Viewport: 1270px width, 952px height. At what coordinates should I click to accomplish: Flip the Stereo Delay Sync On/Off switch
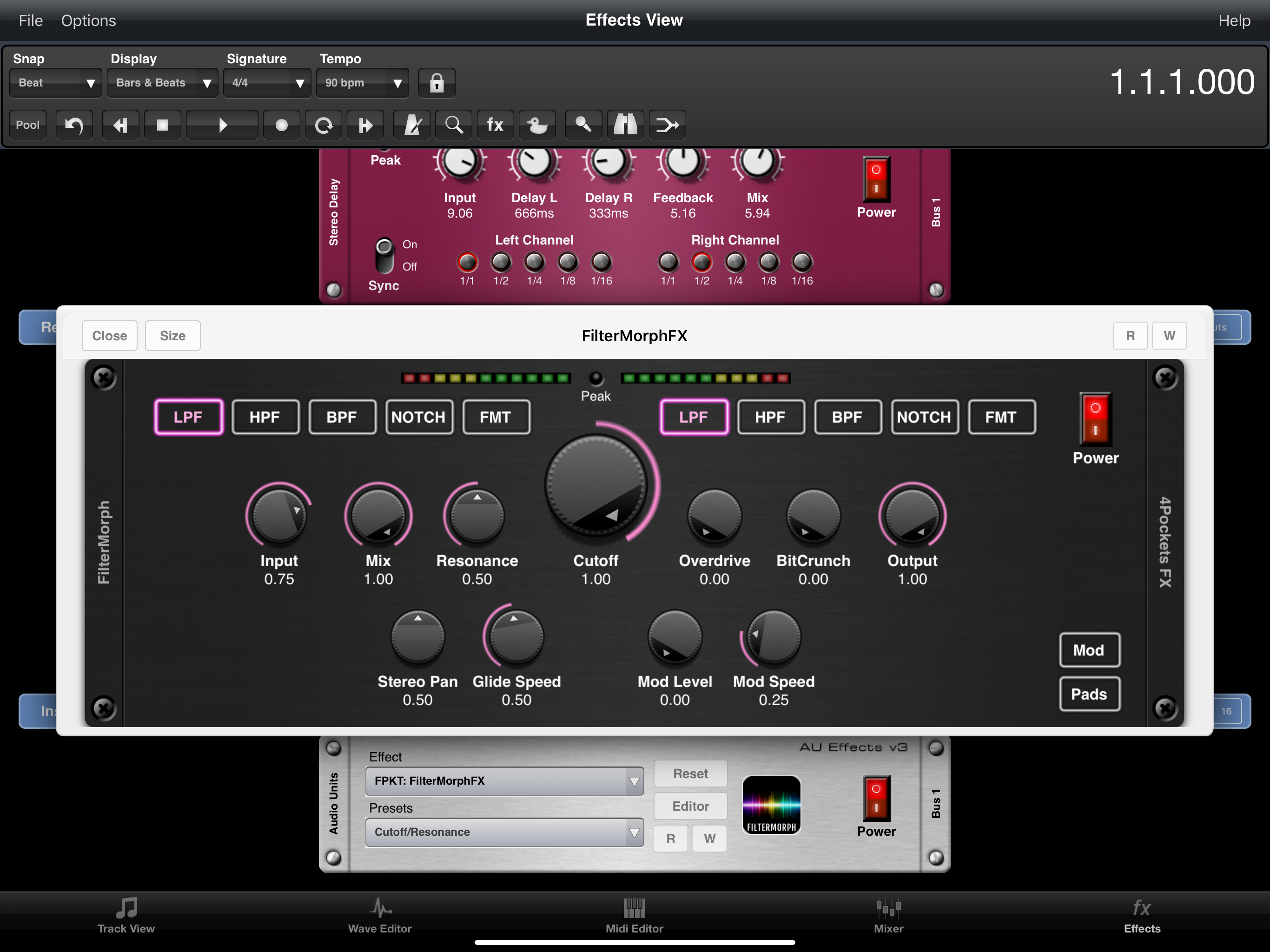coord(384,256)
